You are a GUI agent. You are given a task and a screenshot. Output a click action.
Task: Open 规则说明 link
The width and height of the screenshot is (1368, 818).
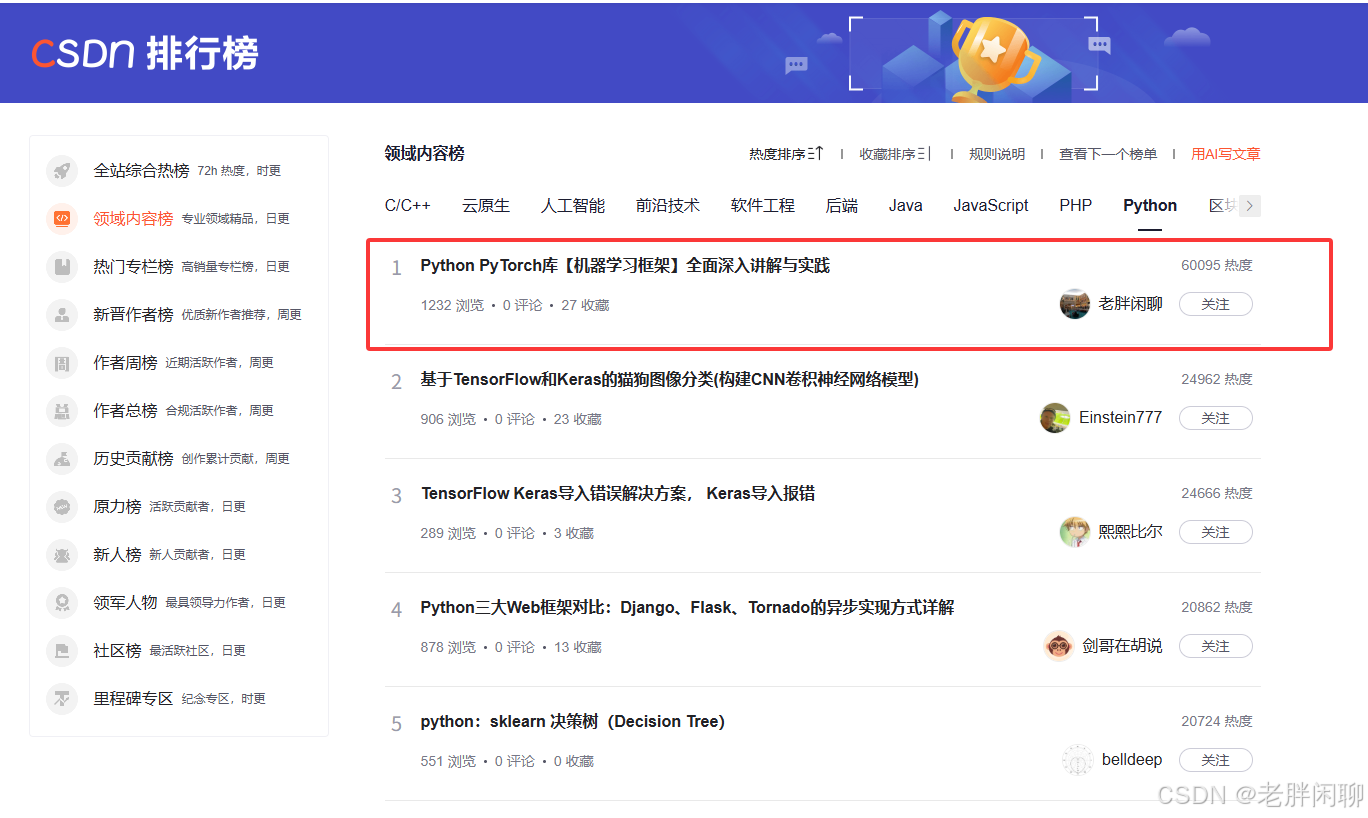[997, 154]
